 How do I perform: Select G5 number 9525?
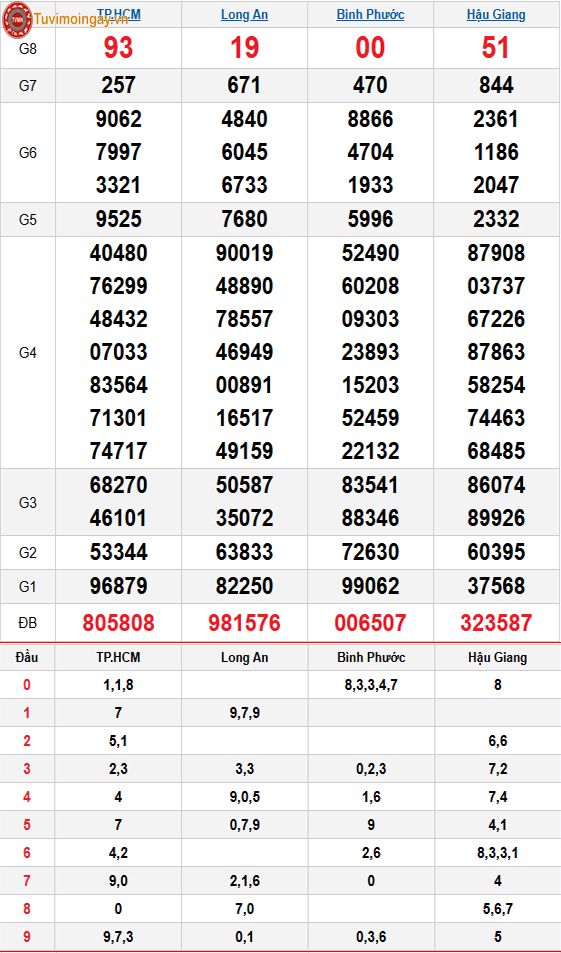click(119, 219)
